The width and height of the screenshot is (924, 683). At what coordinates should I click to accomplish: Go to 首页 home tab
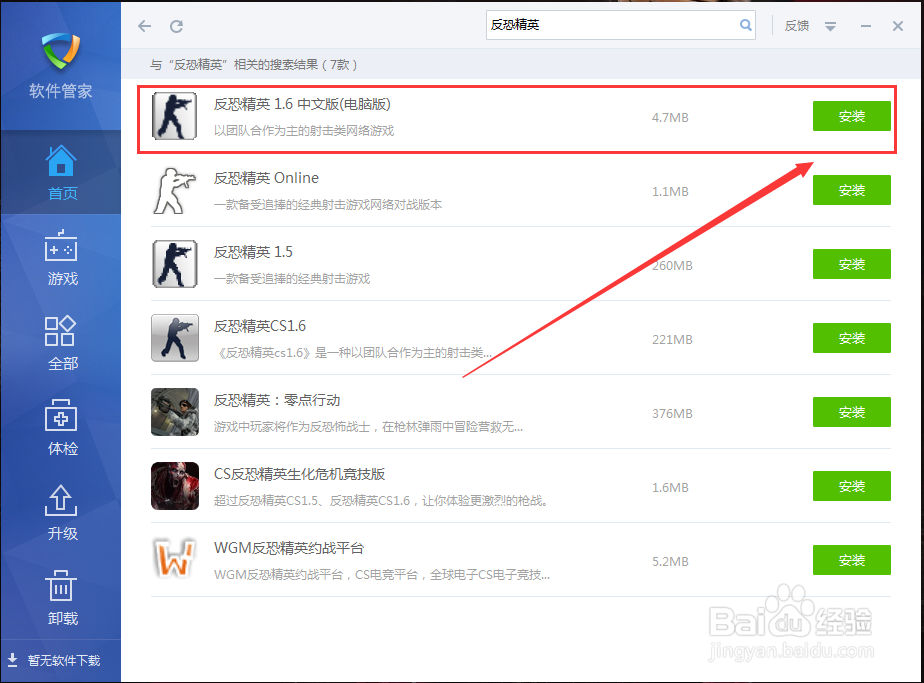tap(61, 172)
